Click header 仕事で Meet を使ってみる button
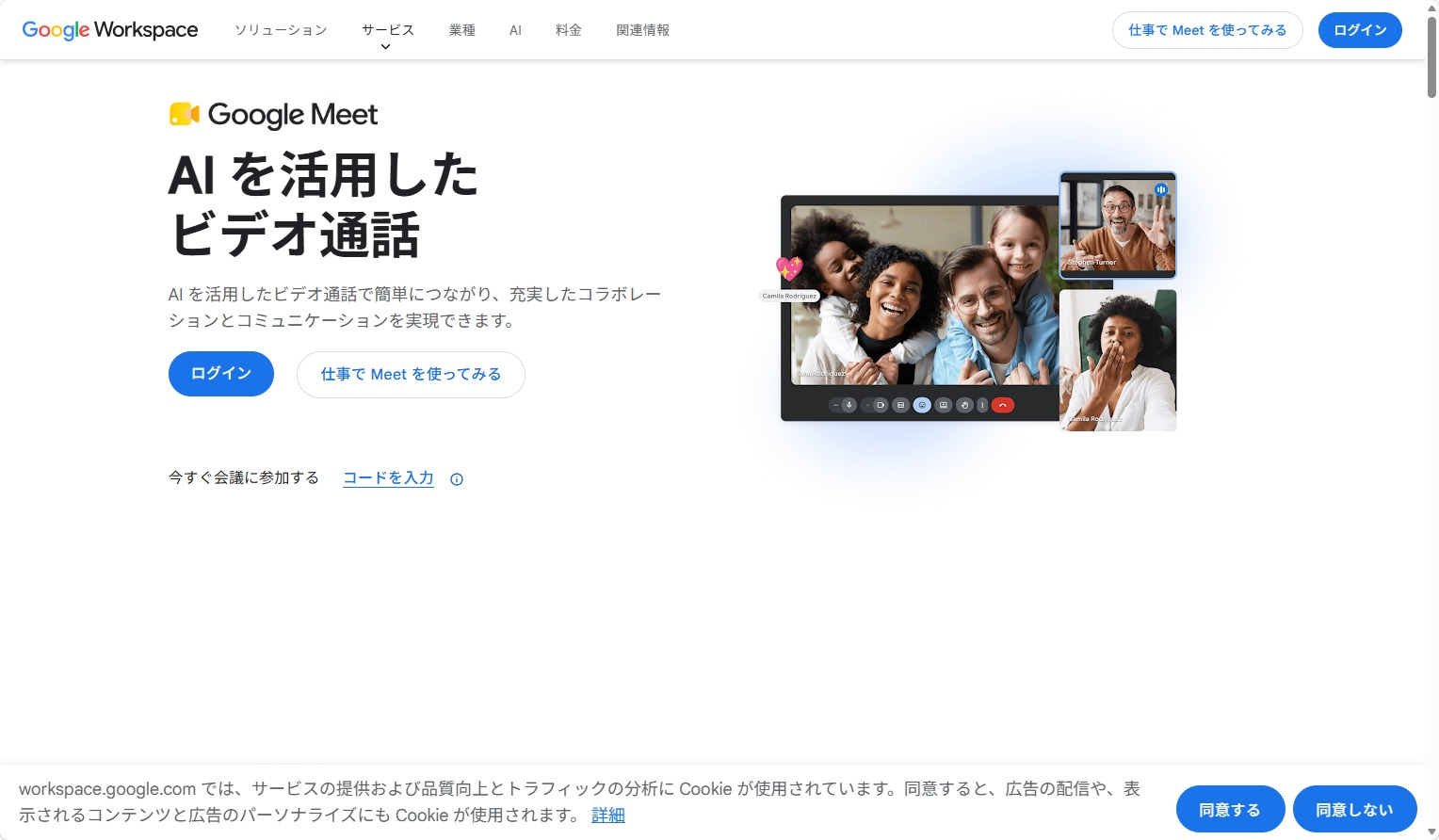This screenshot has height=840, width=1439. click(1207, 30)
